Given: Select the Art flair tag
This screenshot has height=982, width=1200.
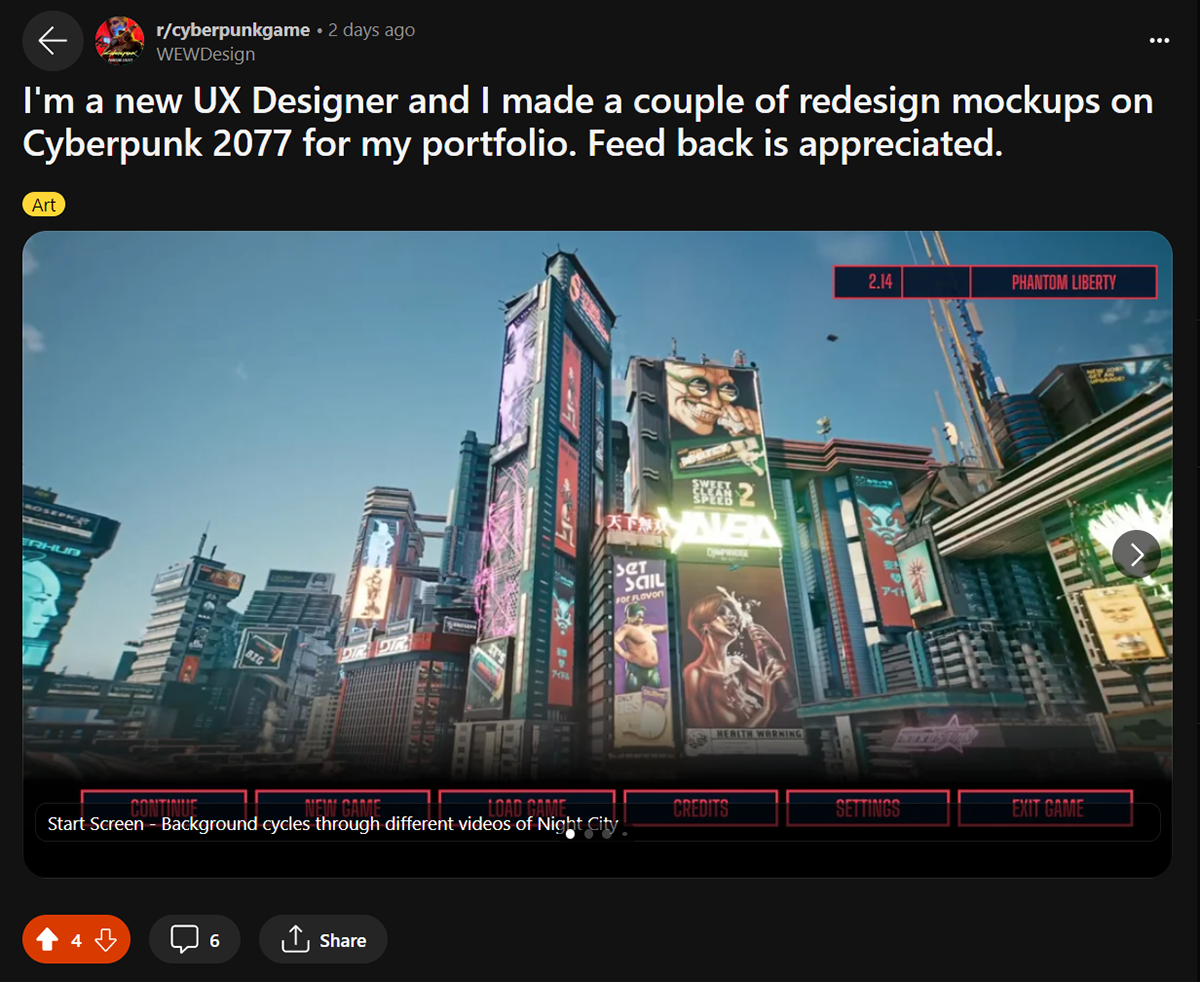Looking at the screenshot, I should pyautogui.click(x=44, y=204).
